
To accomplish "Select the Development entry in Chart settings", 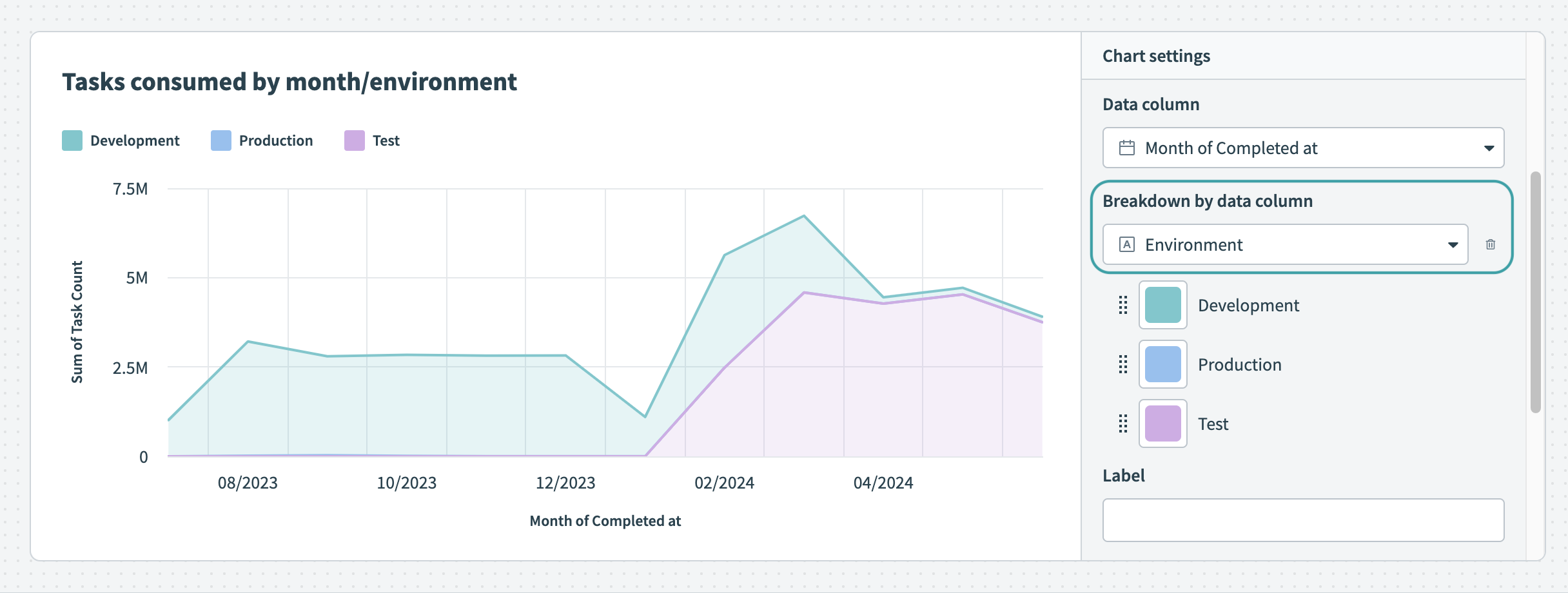I will (1248, 305).
